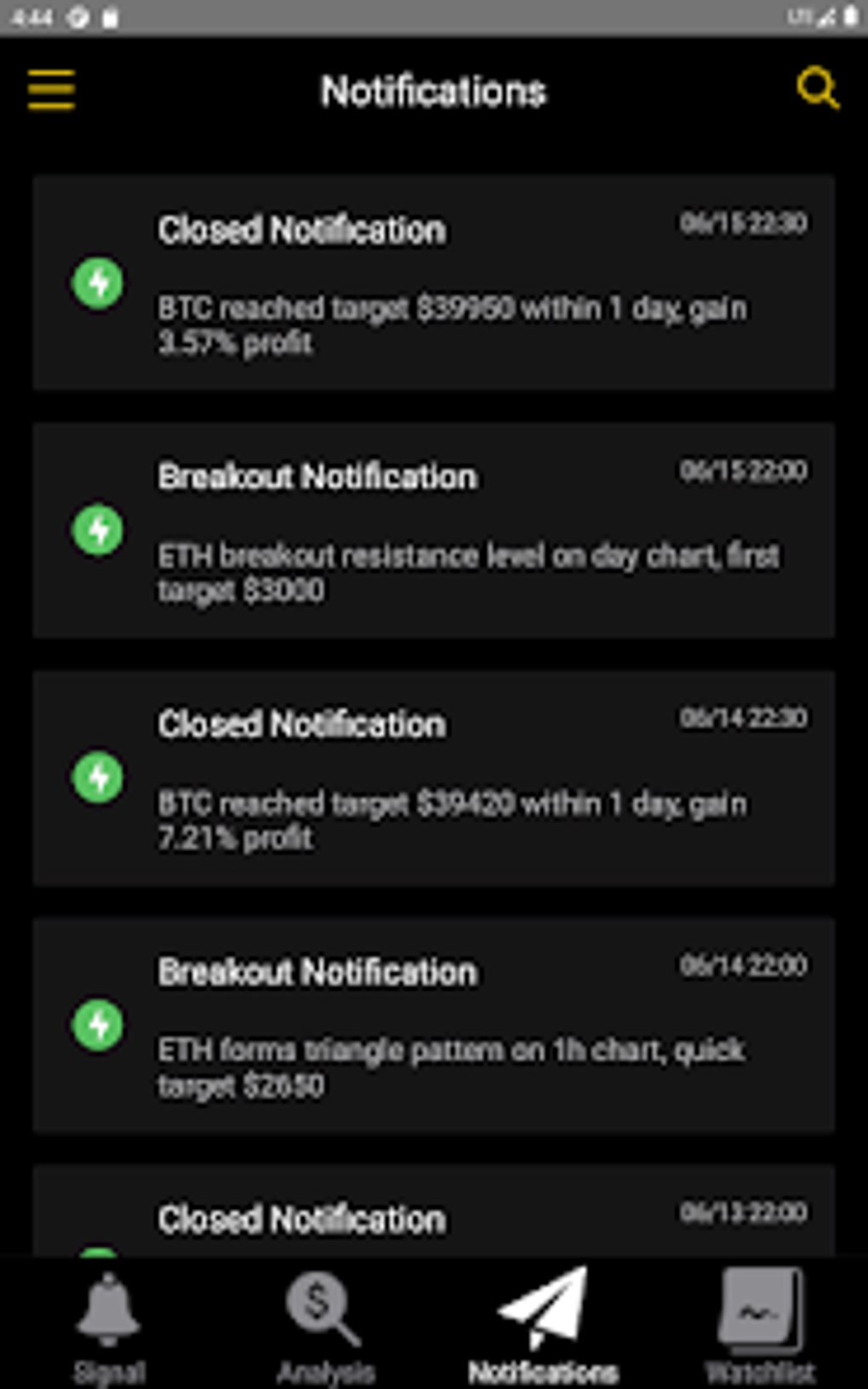Switch to the Signal tab label
868x1389 pixels.
pyautogui.click(x=109, y=1372)
